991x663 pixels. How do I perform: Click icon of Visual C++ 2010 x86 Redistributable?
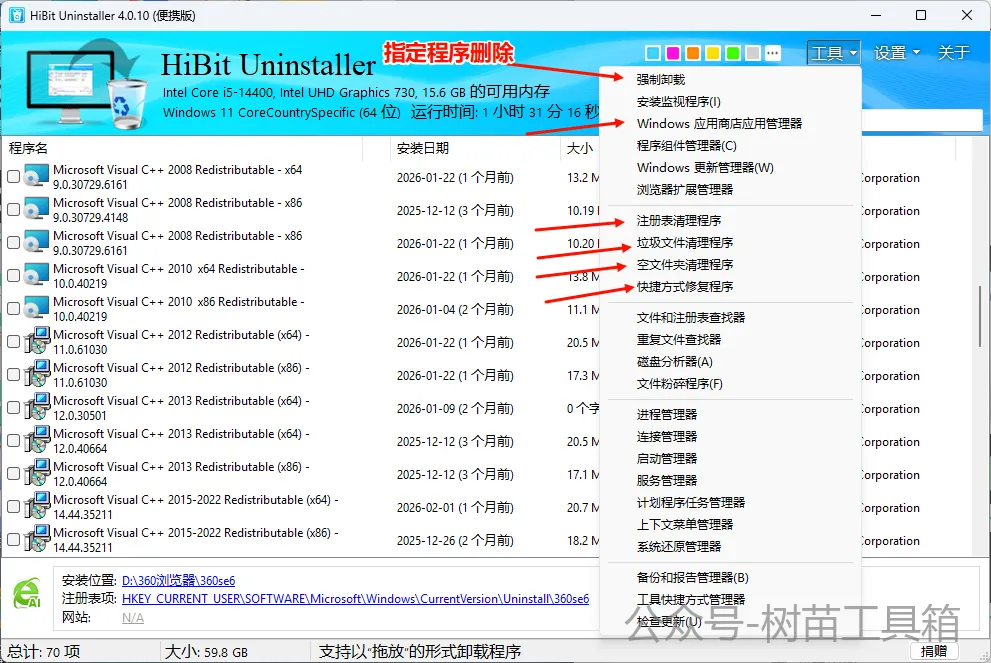pyautogui.click(x=36, y=308)
